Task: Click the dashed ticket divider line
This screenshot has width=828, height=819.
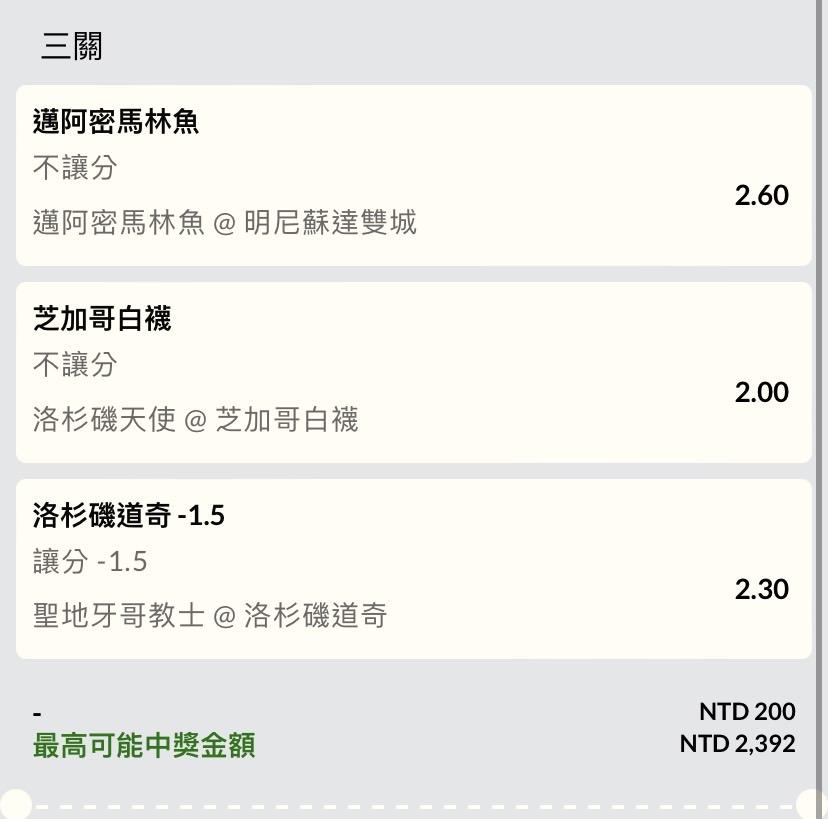Action: (x=414, y=807)
